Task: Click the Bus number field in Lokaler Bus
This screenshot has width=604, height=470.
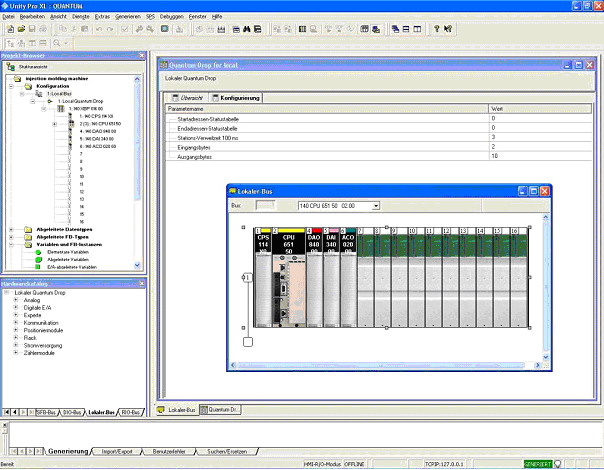Action: (x=265, y=206)
